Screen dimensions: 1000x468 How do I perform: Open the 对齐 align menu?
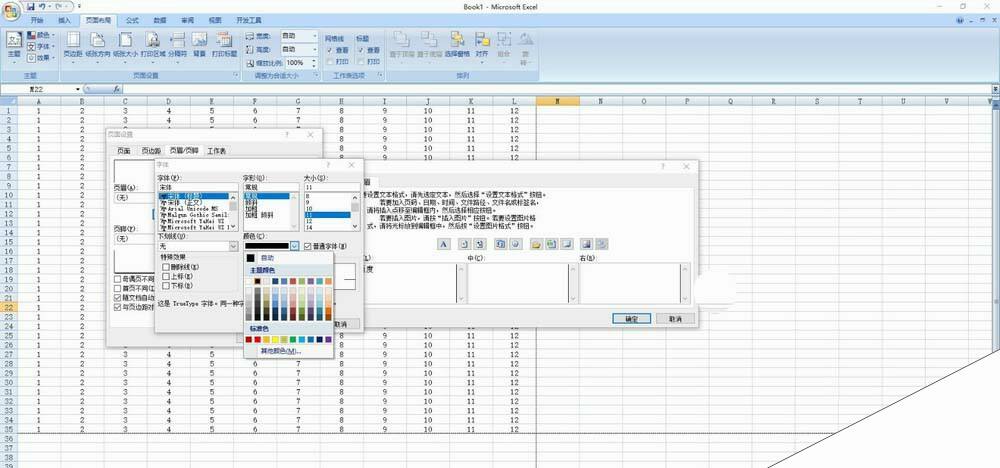click(x=482, y=46)
